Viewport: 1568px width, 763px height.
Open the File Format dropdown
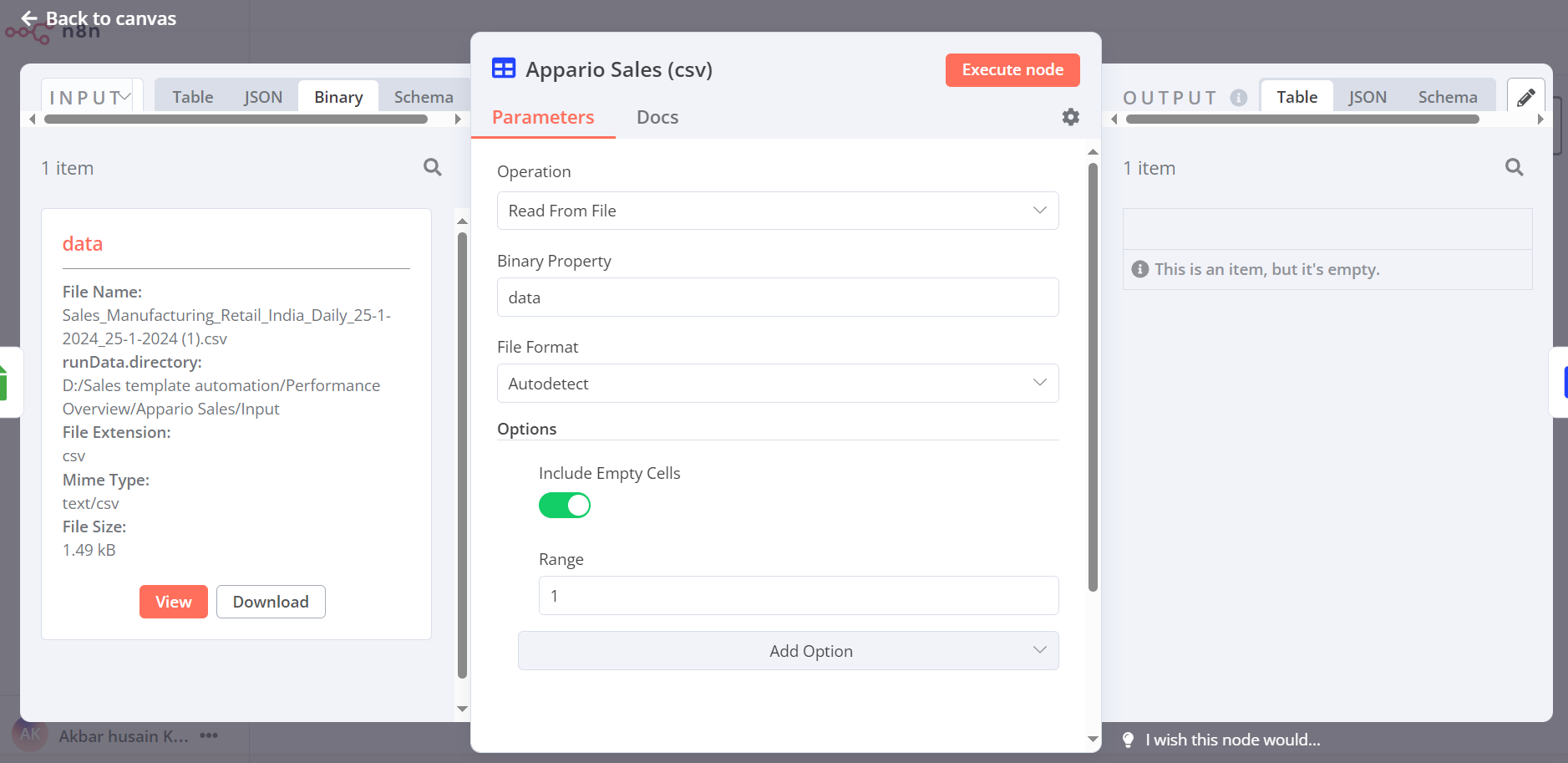[778, 384]
